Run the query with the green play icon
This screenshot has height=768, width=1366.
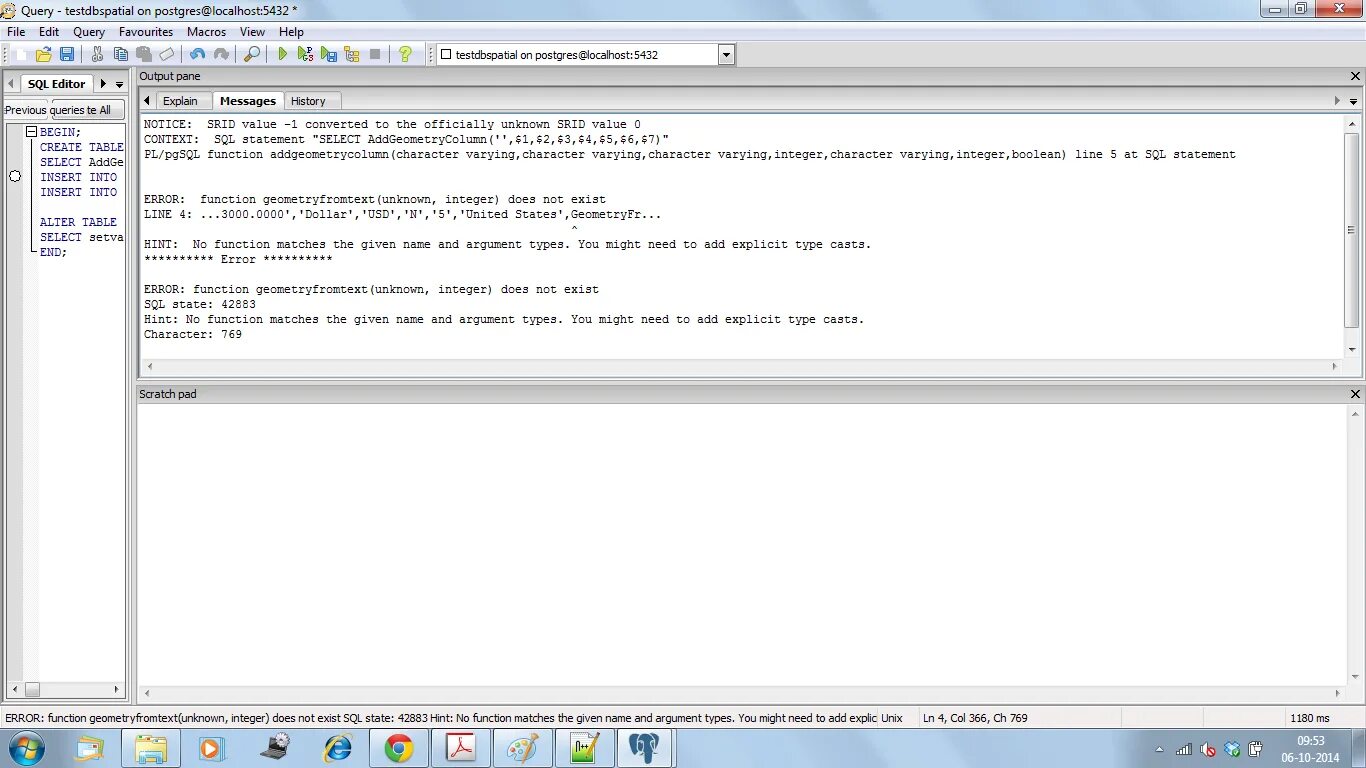pyautogui.click(x=283, y=54)
